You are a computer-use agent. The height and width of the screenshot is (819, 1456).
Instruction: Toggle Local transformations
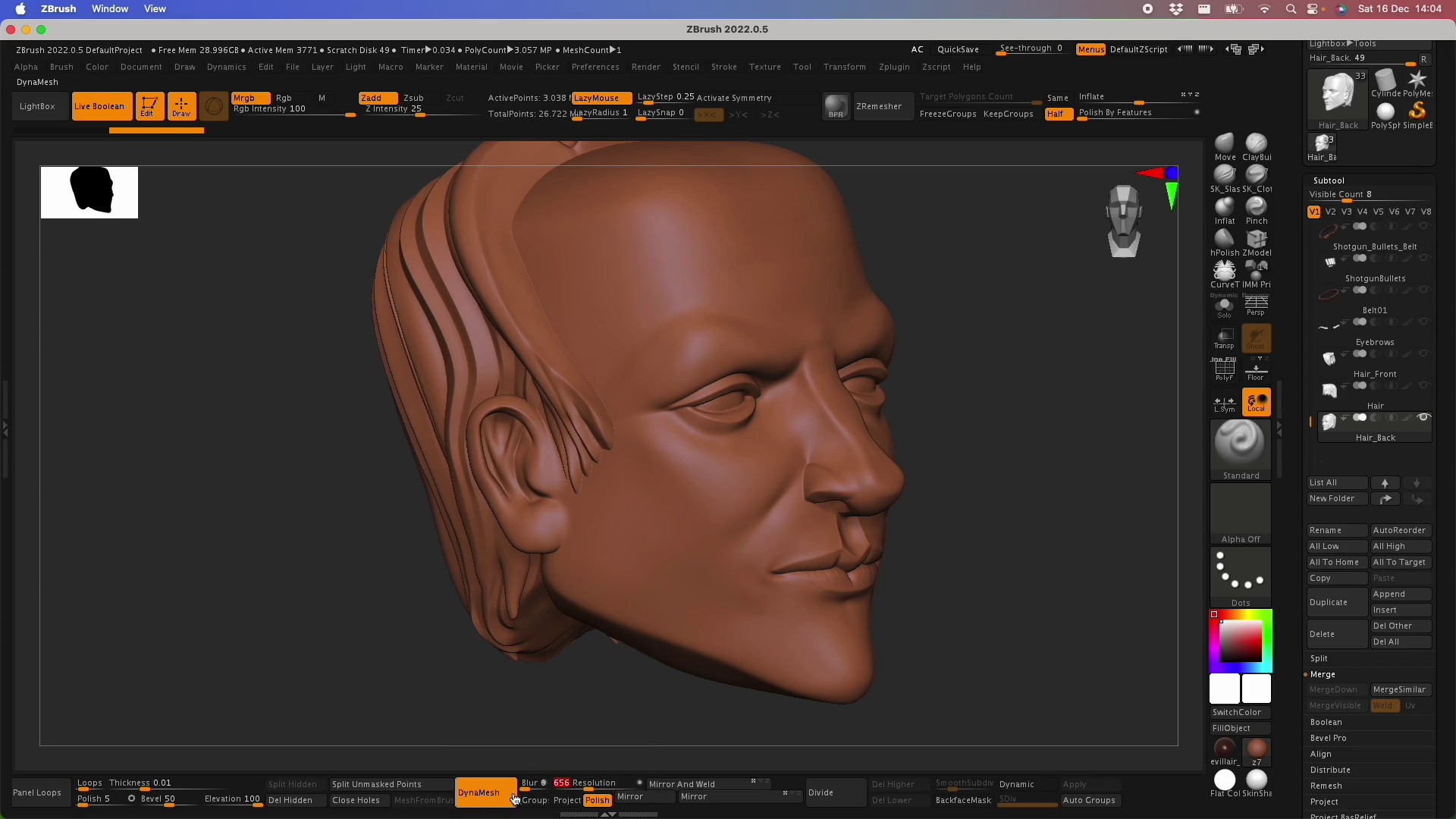click(x=1256, y=403)
